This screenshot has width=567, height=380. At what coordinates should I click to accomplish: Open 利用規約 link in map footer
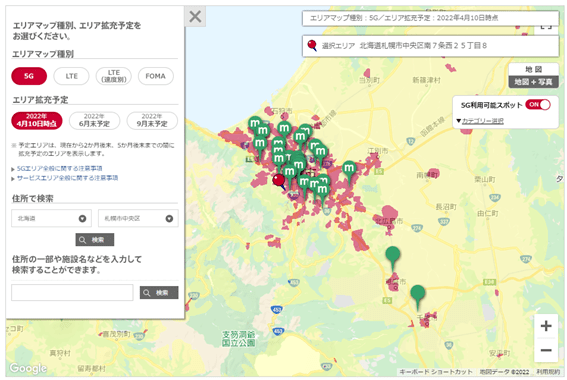click(548, 372)
